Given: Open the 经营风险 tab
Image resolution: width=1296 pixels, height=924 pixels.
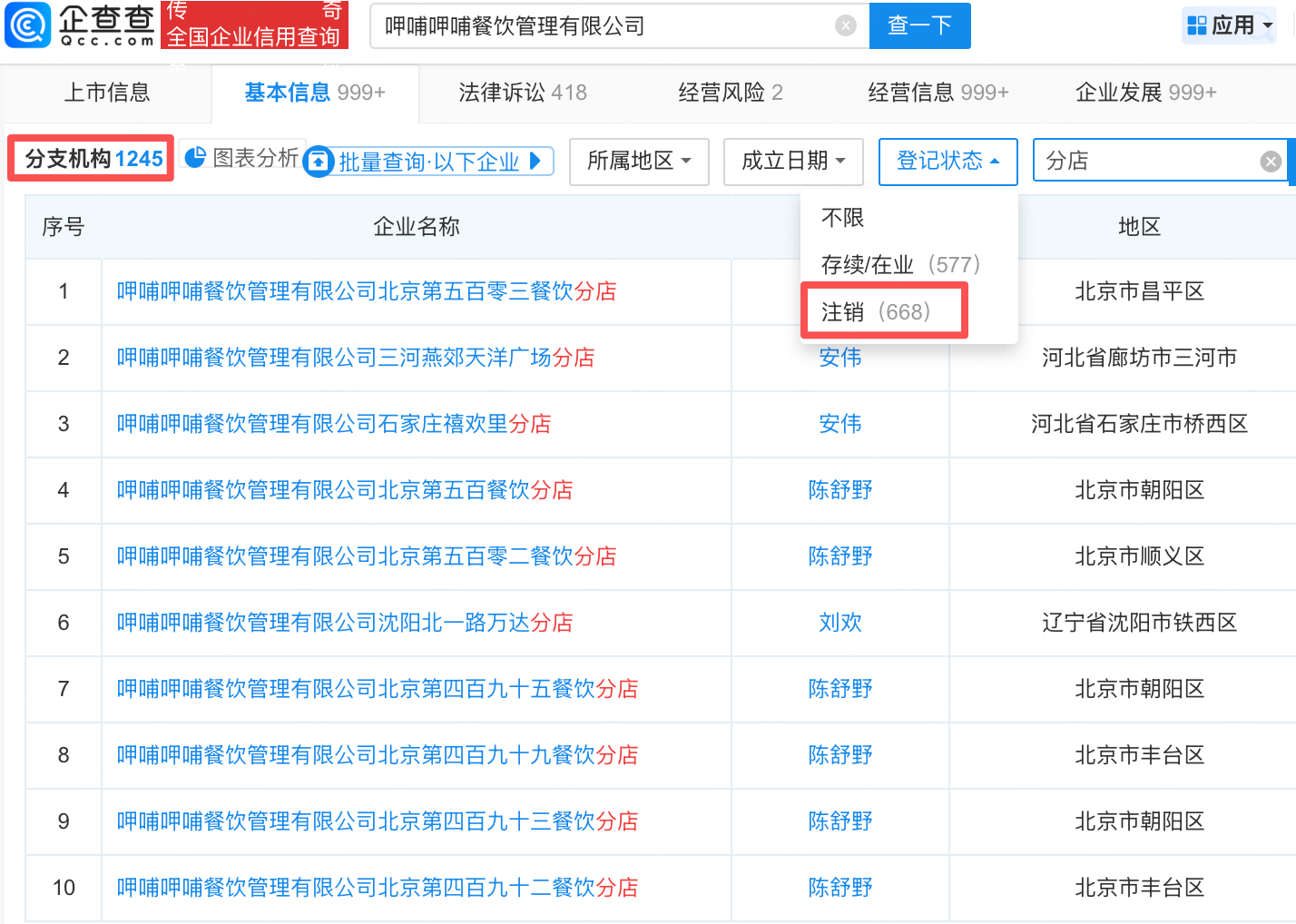Looking at the screenshot, I should click(x=730, y=93).
